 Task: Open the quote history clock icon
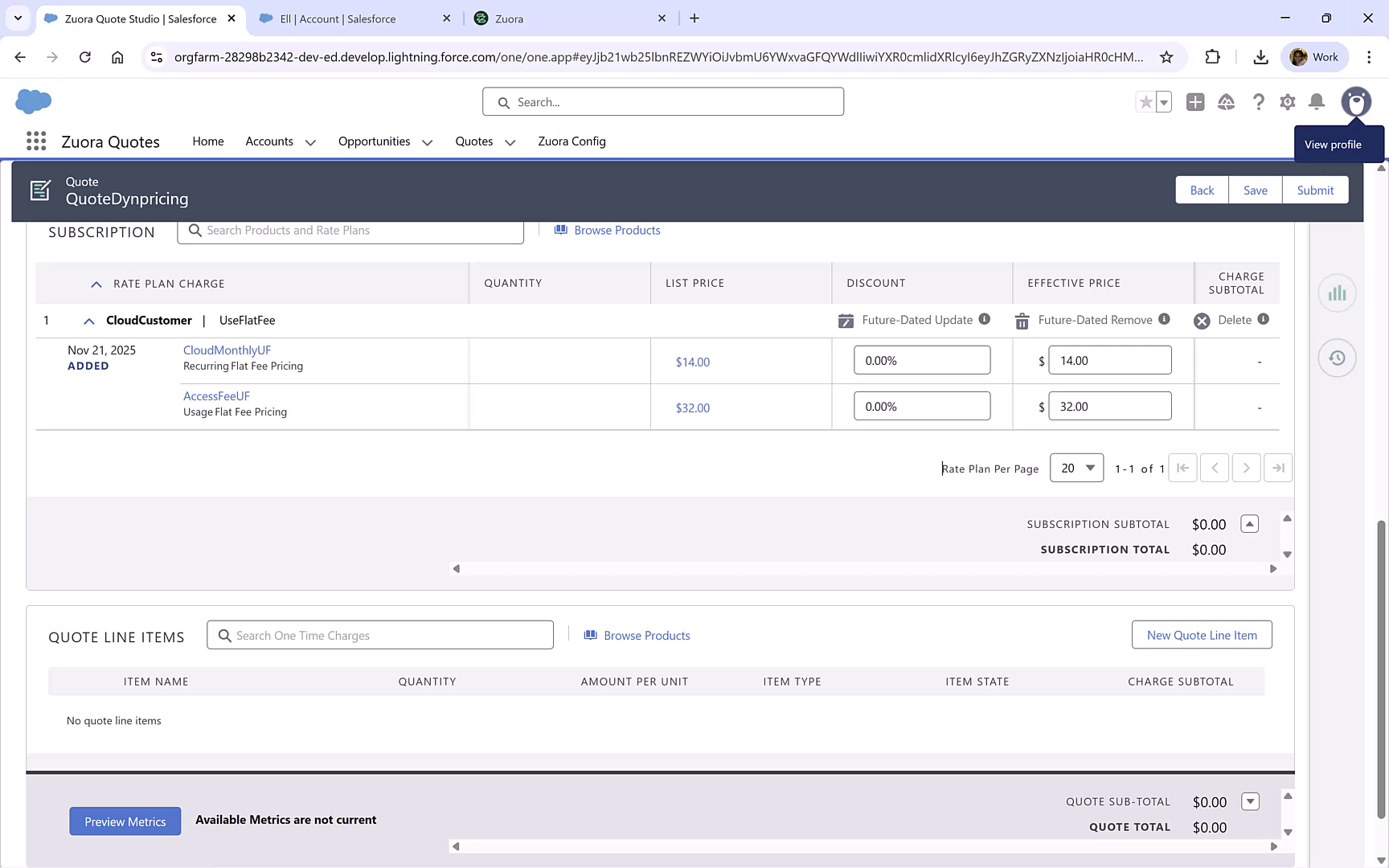pos(1337,358)
